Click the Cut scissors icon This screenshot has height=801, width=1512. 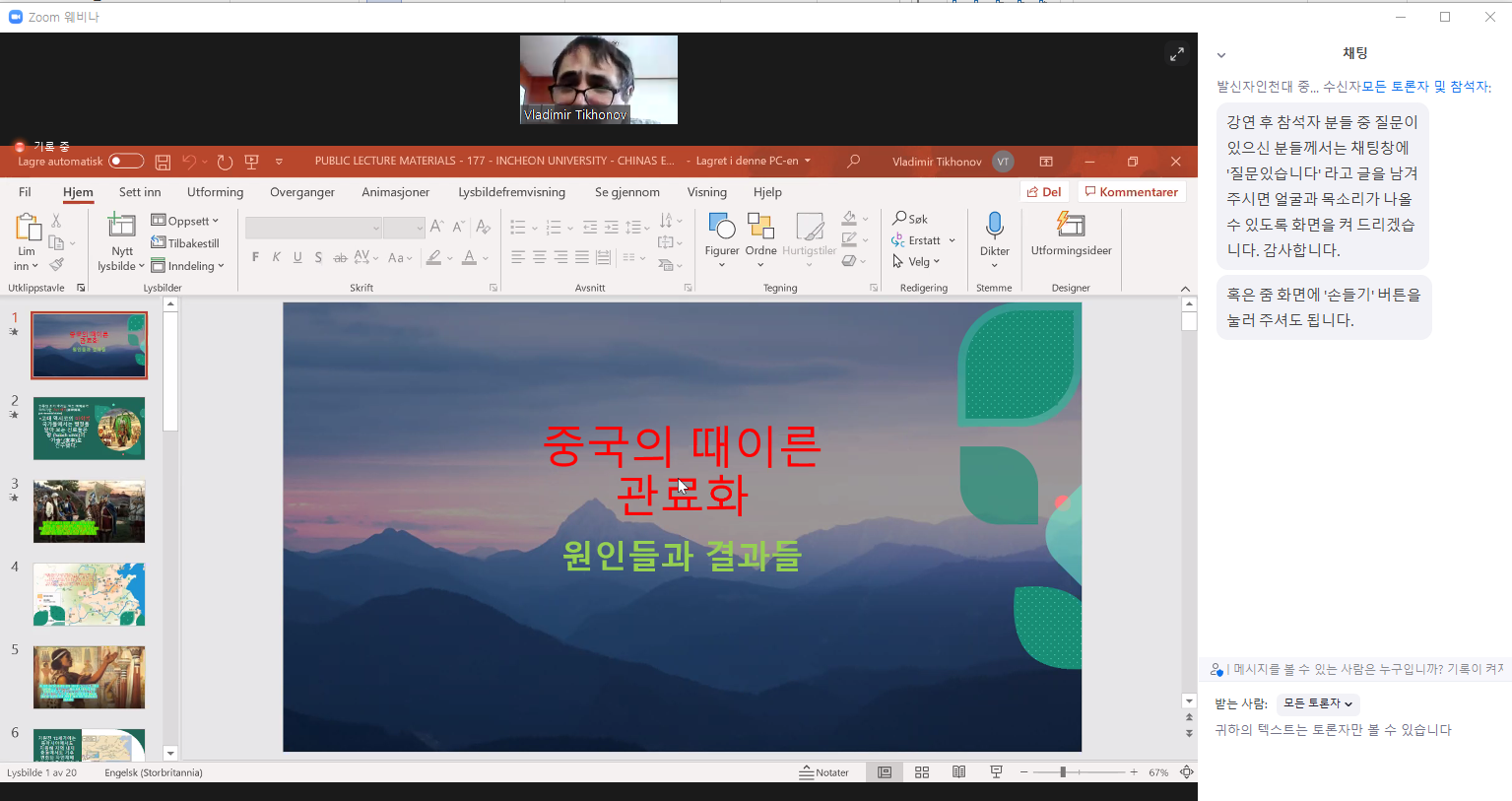(56, 221)
